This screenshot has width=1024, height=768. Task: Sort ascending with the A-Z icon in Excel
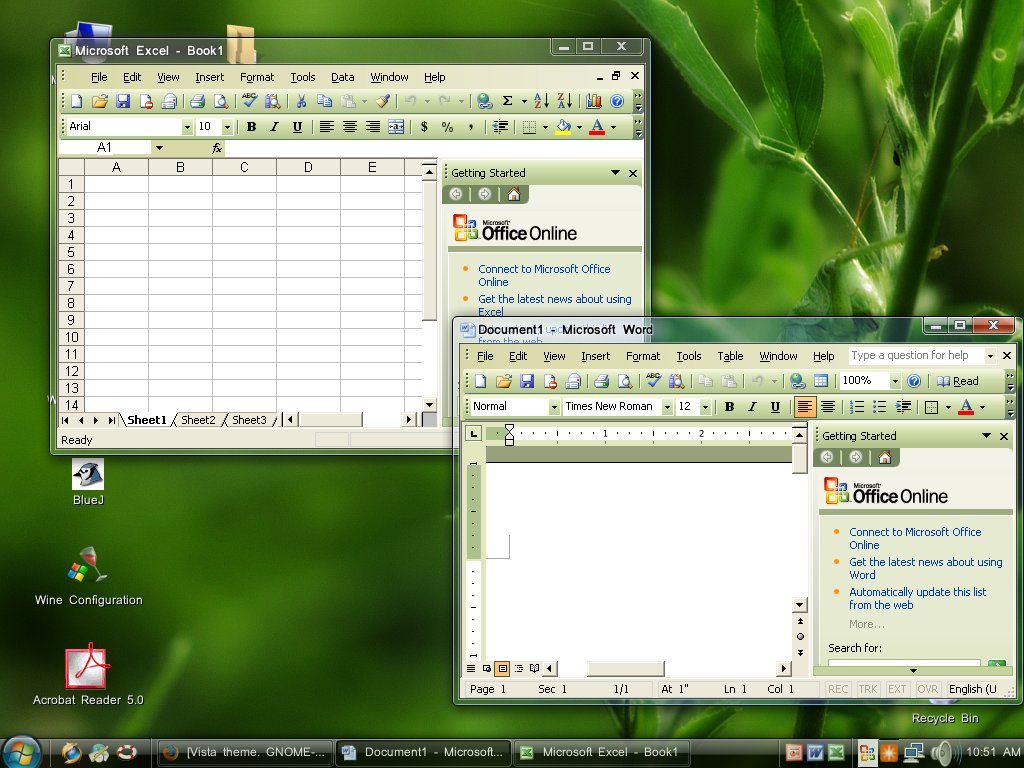tap(541, 101)
